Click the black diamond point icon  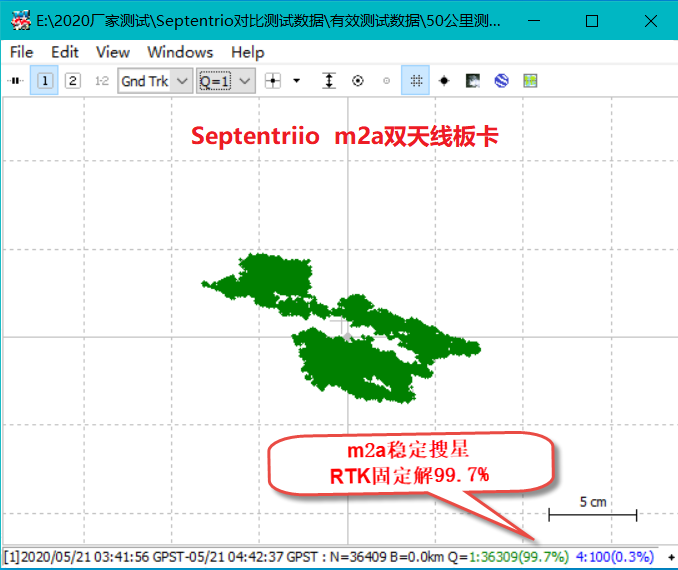pyautogui.click(x=444, y=81)
